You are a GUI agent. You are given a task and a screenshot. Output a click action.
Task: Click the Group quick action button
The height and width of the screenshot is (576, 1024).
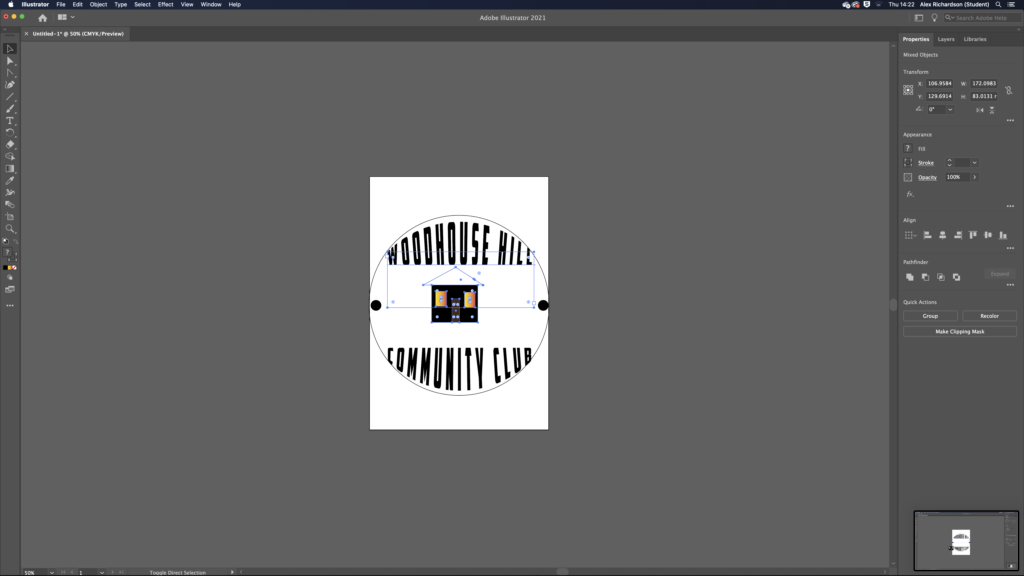[930, 316]
